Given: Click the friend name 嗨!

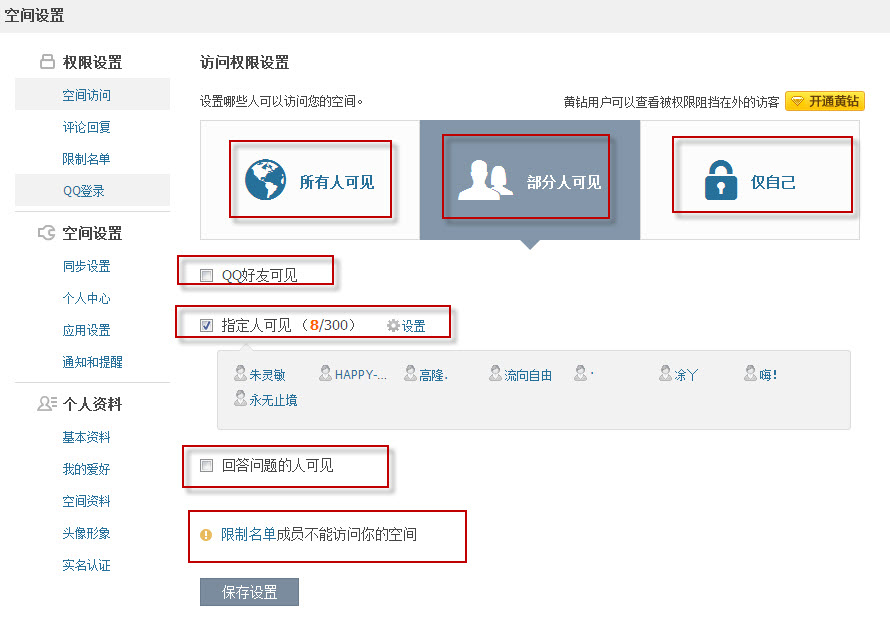Looking at the screenshot, I should [768, 375].
